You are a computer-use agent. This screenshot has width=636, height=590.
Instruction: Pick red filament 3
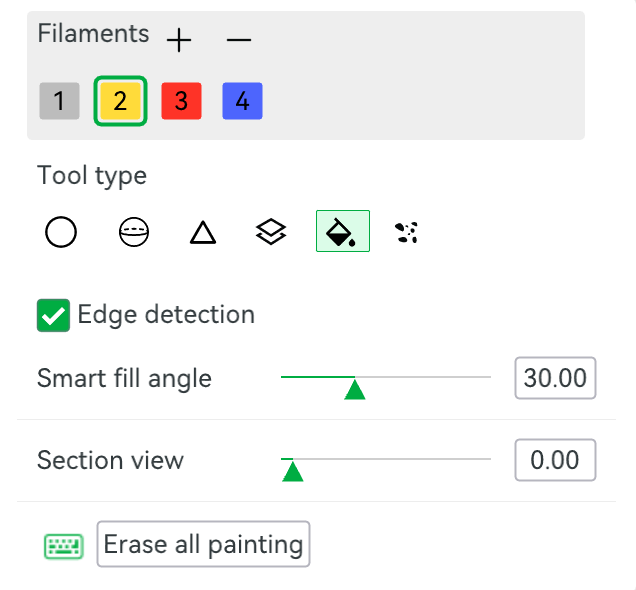coord(181,101)
